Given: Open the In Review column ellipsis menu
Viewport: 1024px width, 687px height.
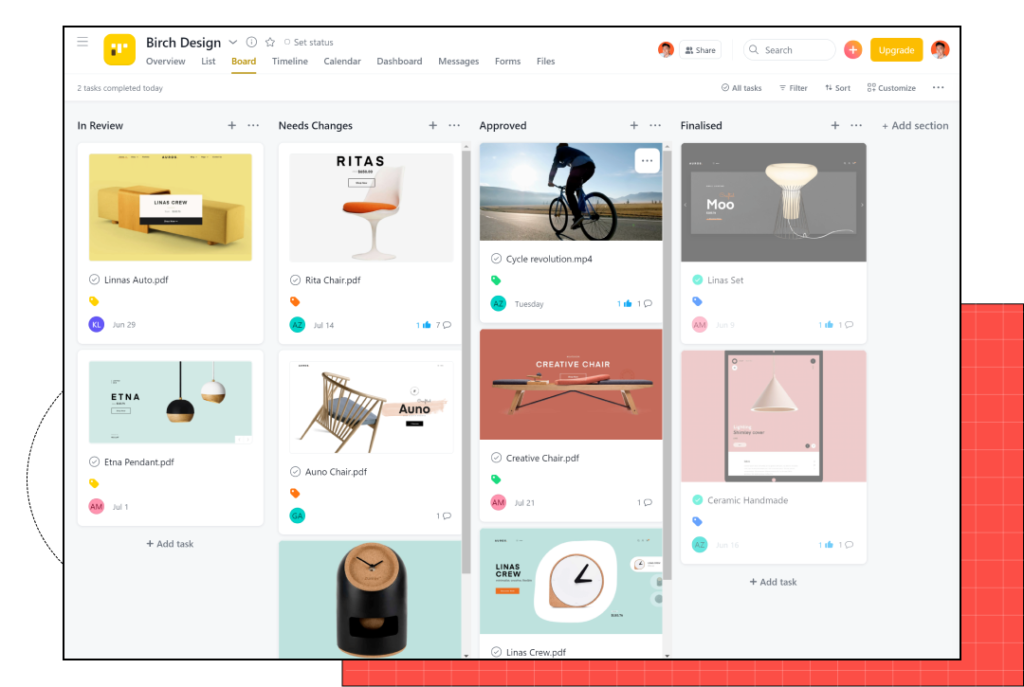Looking at the screenshot, I should pos(253,125).
